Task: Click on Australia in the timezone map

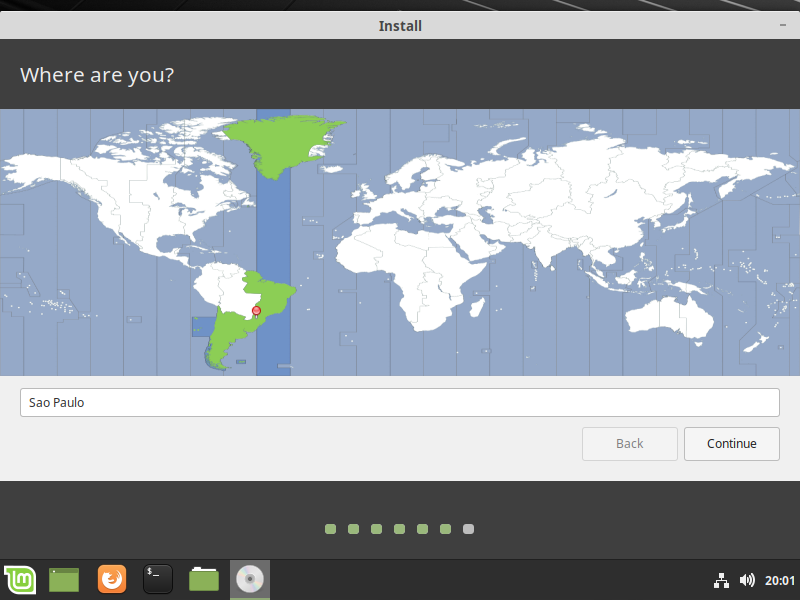Action: [x=669, y=317]
